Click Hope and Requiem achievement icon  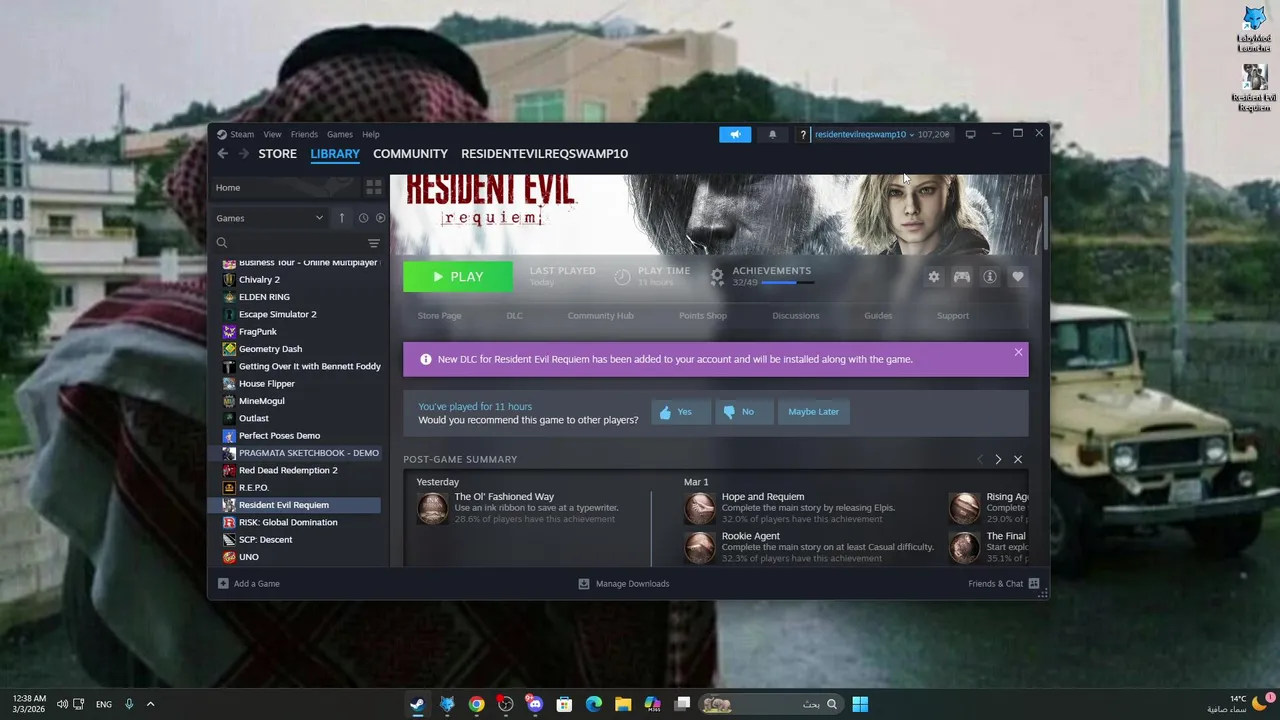[x=700, y=508]
